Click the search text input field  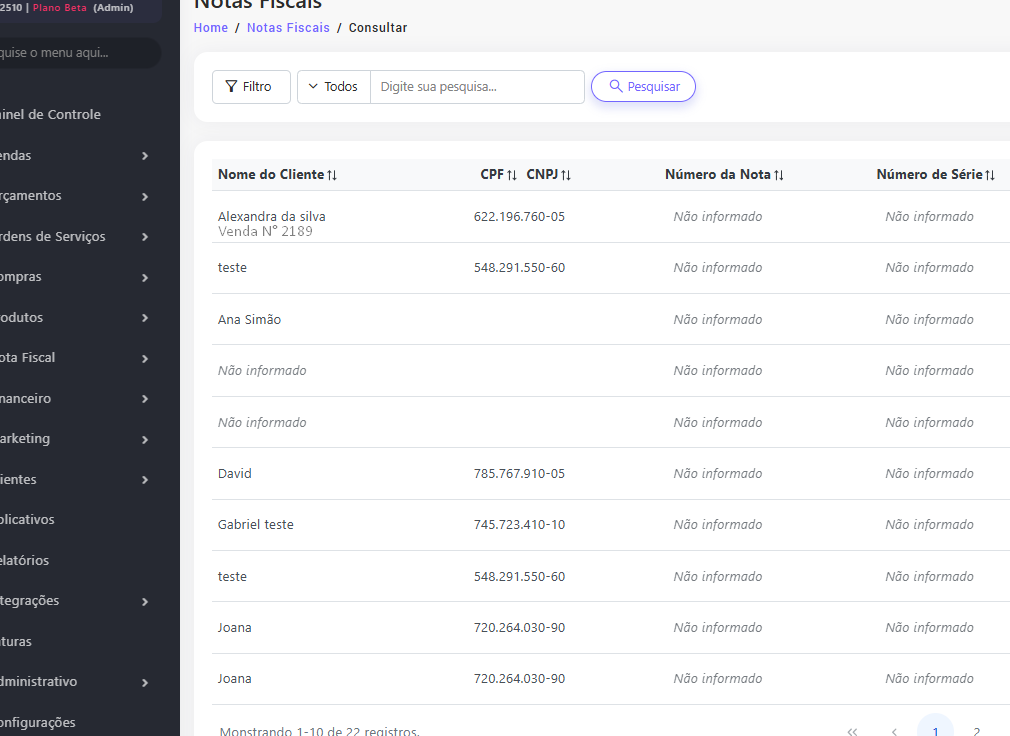[x=476, y=87]
